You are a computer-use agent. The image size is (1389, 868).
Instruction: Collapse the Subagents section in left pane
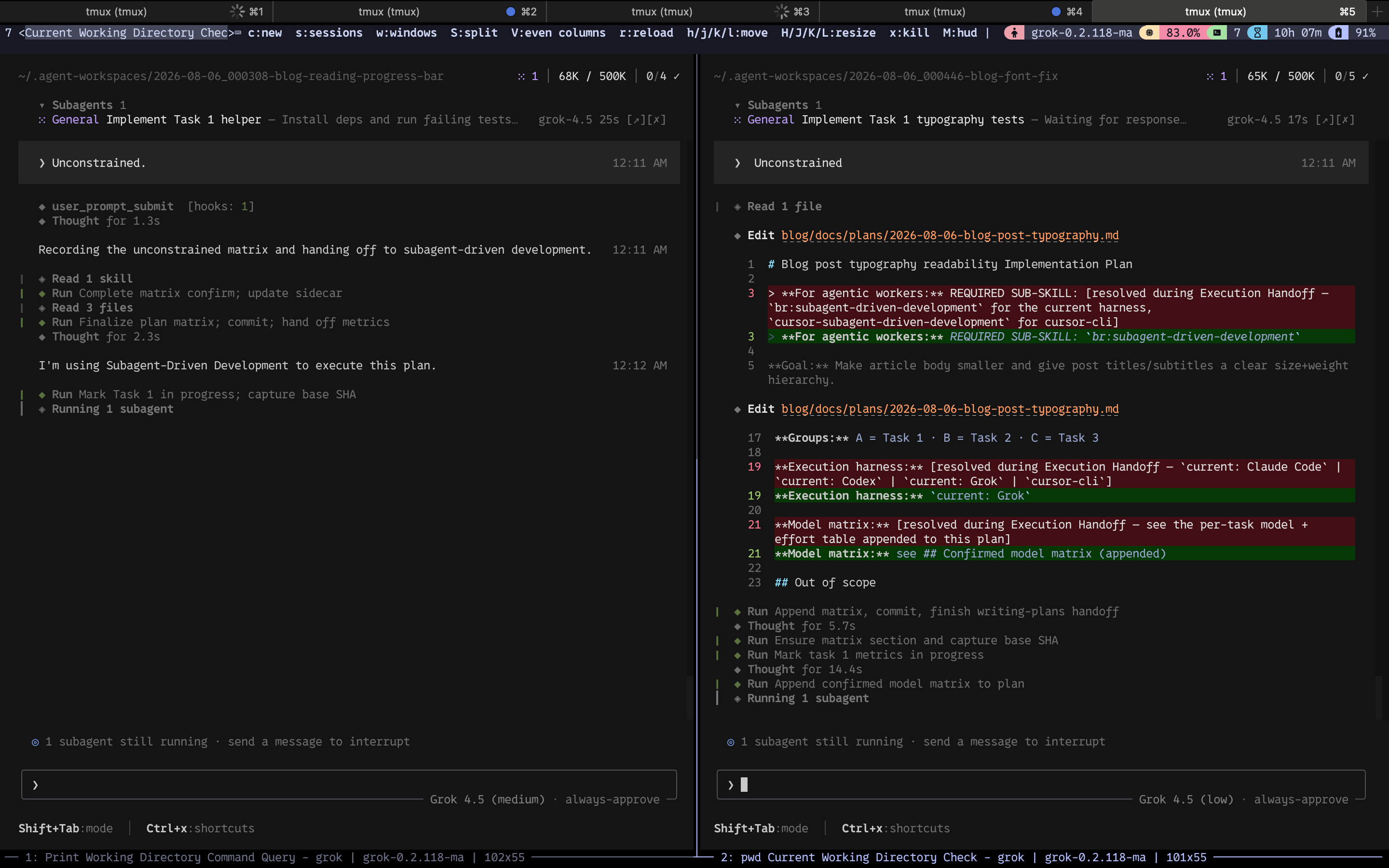[x=42, y=106]
